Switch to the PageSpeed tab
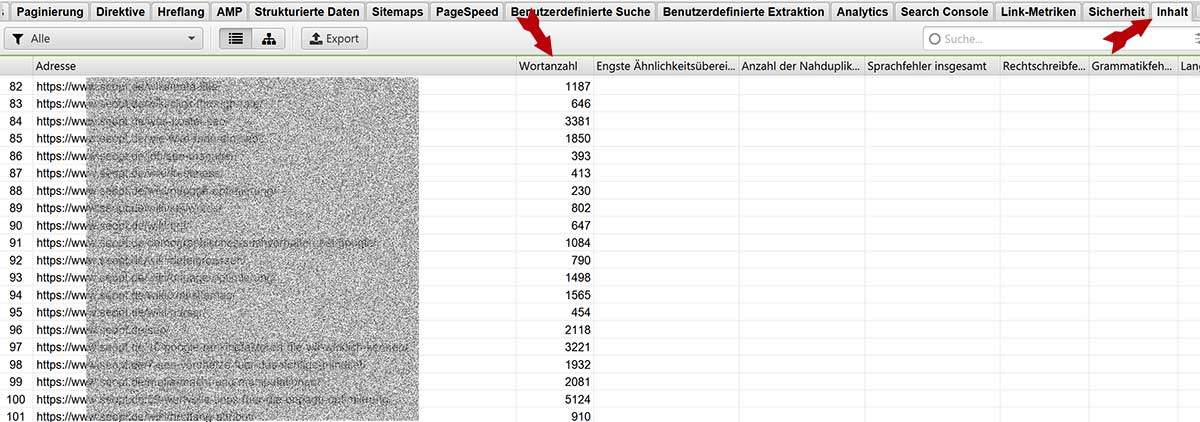1200x422 pixels. pyautogui.click(x=466, y=12)
